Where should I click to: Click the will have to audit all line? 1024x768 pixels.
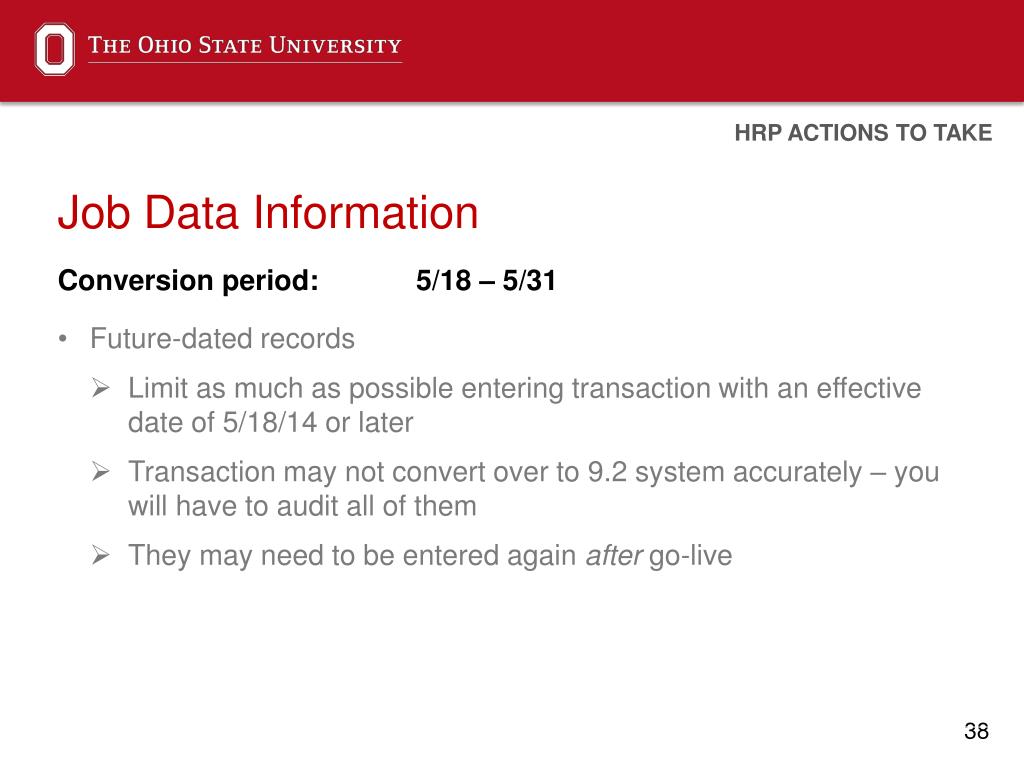(x=302, y=506)
